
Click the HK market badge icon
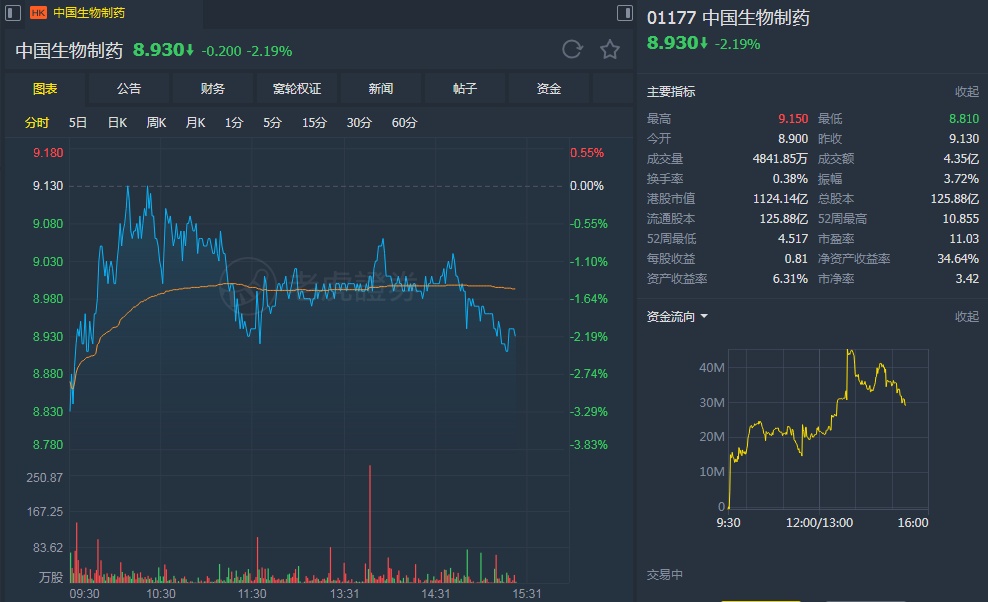[39, 13]
